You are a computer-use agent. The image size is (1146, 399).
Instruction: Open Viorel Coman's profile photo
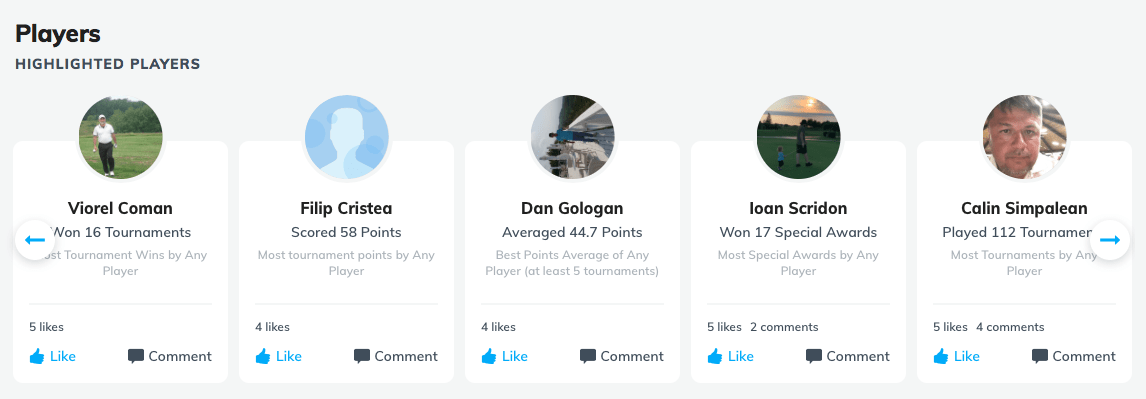[121, 137]
